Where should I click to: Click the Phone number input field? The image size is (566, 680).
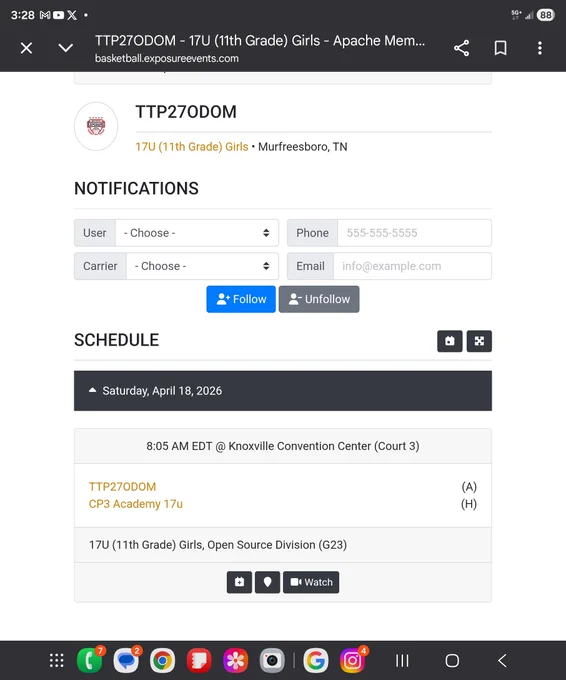coord(414,233)
